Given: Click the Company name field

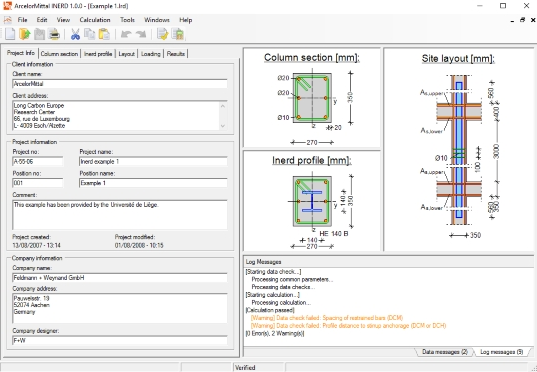Looking at the screenshot, I should (x=120, y=277).
